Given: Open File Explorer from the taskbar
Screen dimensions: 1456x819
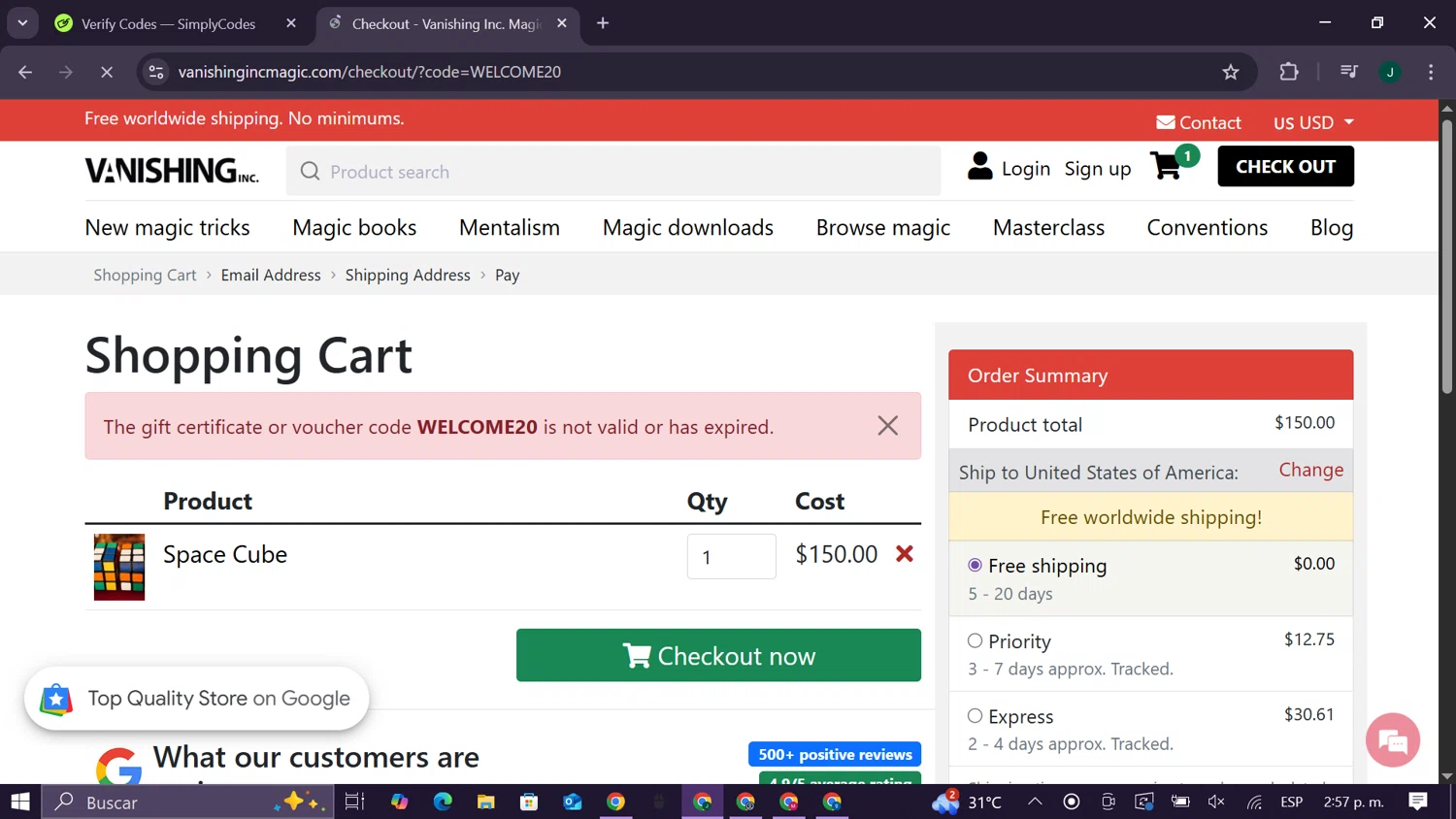Looking at the screenshot, I should coord(485,802).
